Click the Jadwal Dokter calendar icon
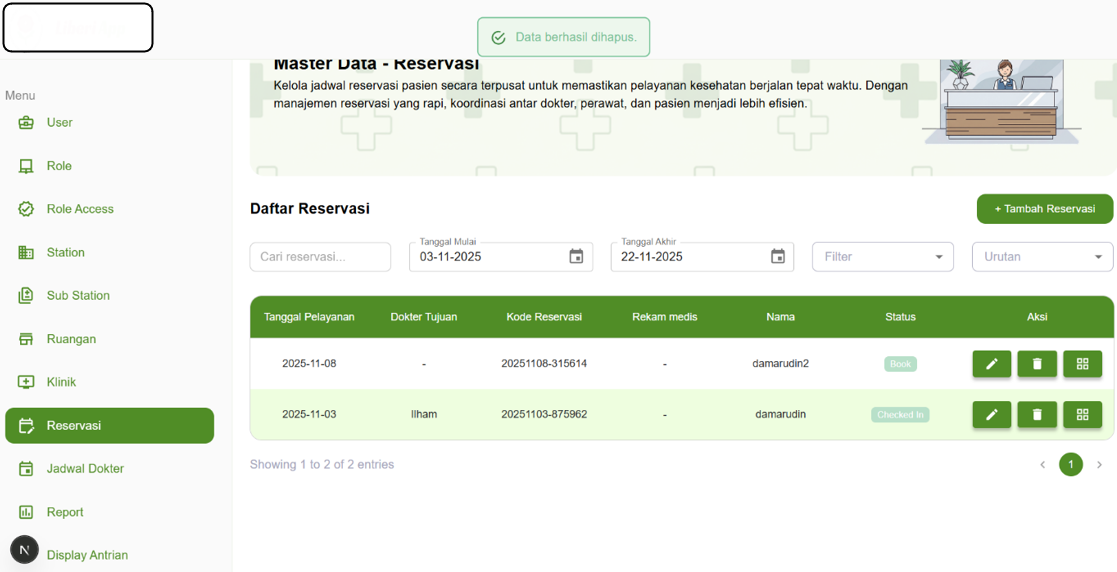 (x=26, y=469)
